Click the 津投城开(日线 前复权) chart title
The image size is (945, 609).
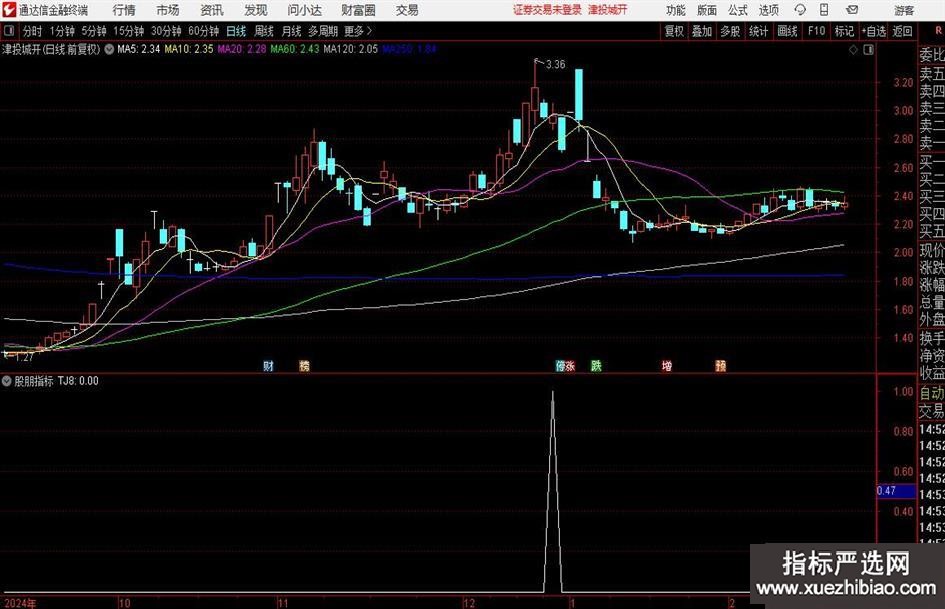(x=51, y=49)
